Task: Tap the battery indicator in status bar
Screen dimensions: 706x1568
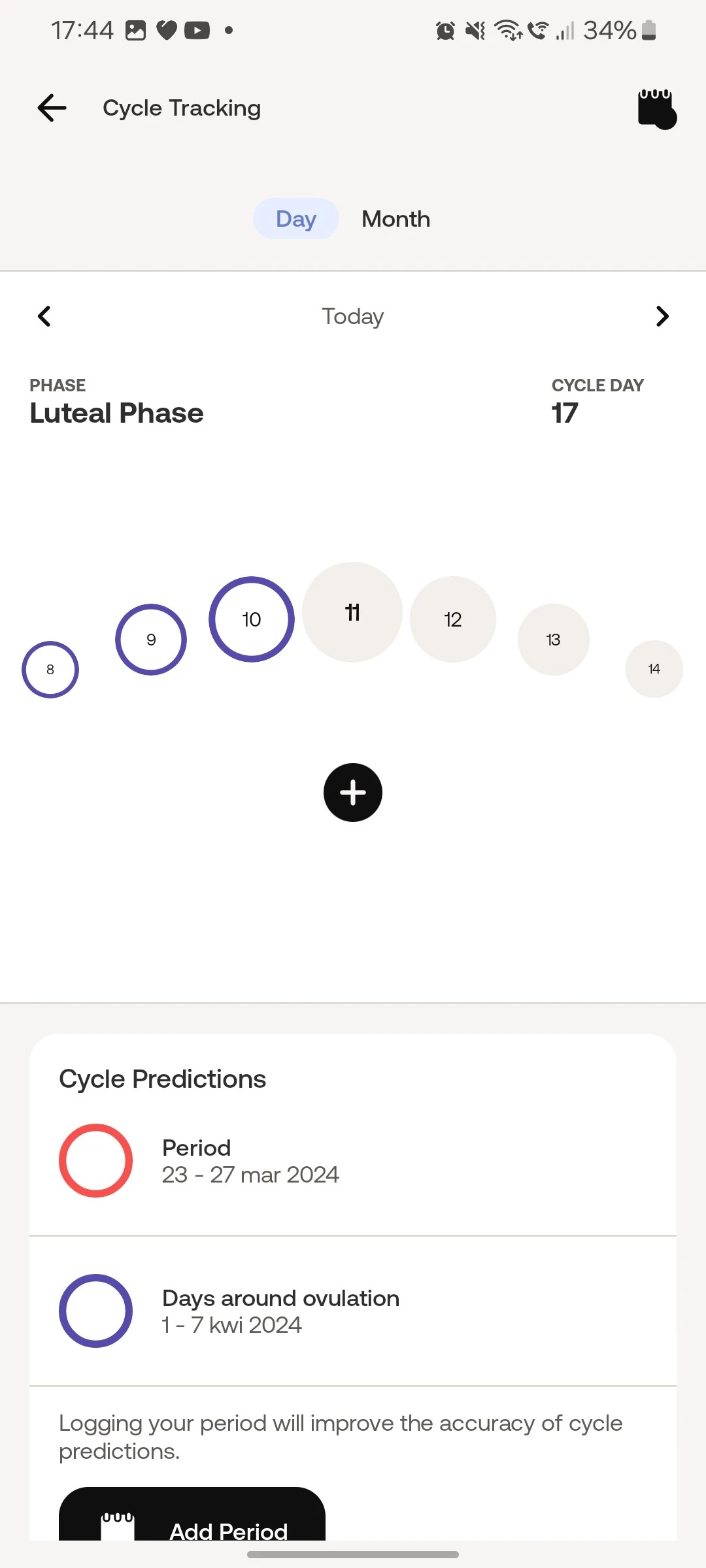Action: [648, 30]
